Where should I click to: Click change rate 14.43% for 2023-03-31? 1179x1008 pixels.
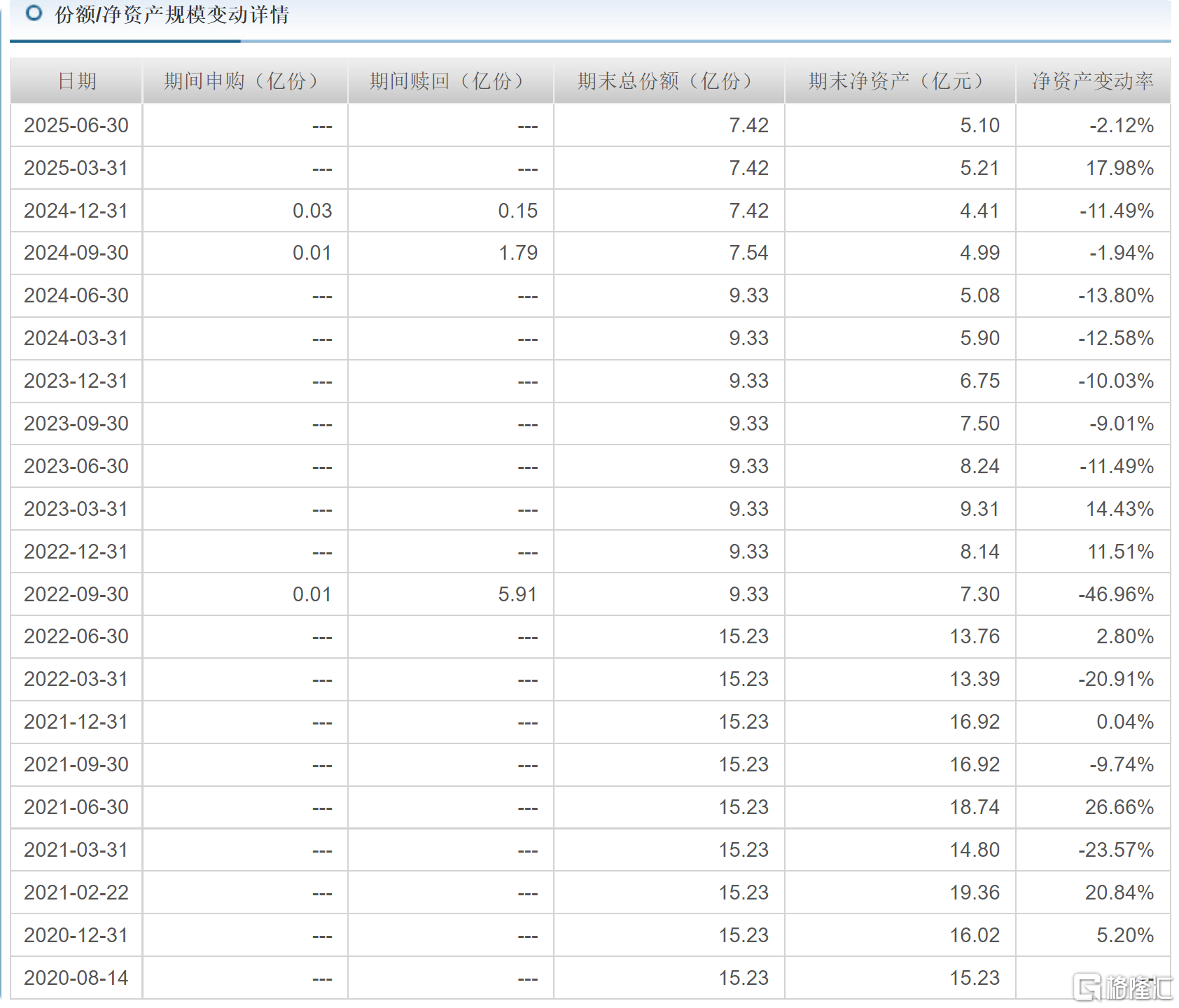coord(1120,509)
